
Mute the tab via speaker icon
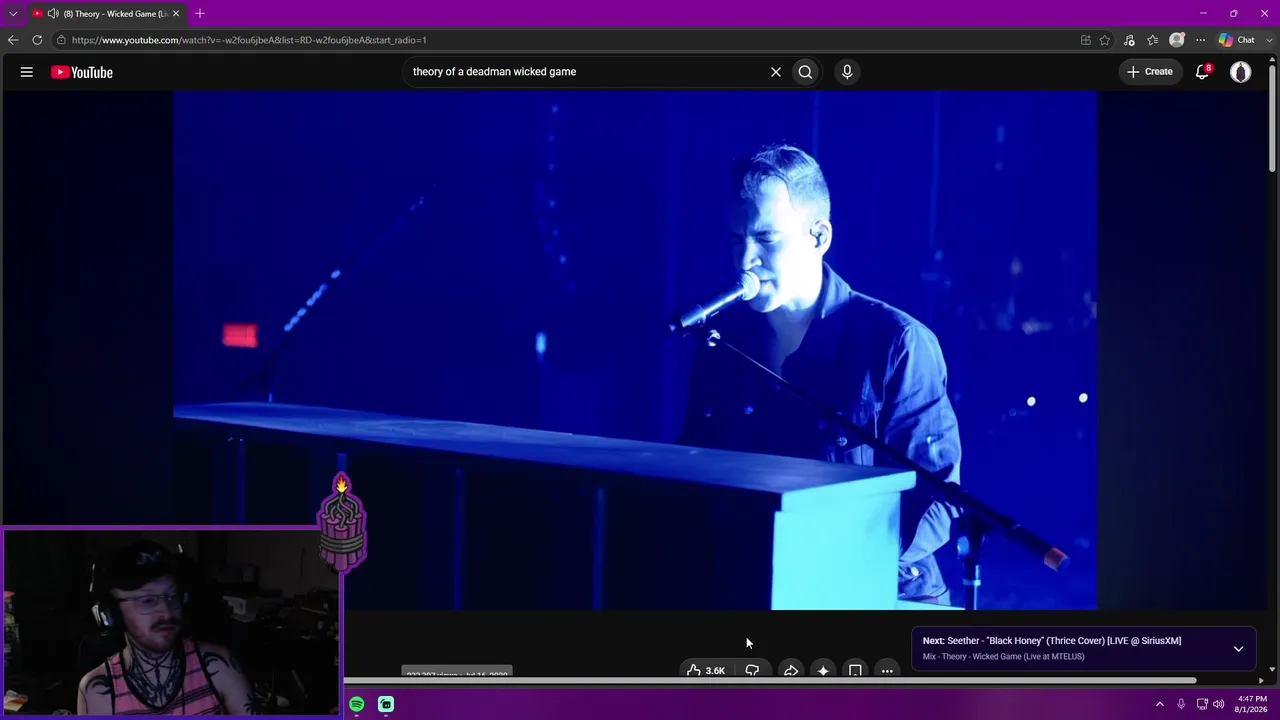(53, 14)
